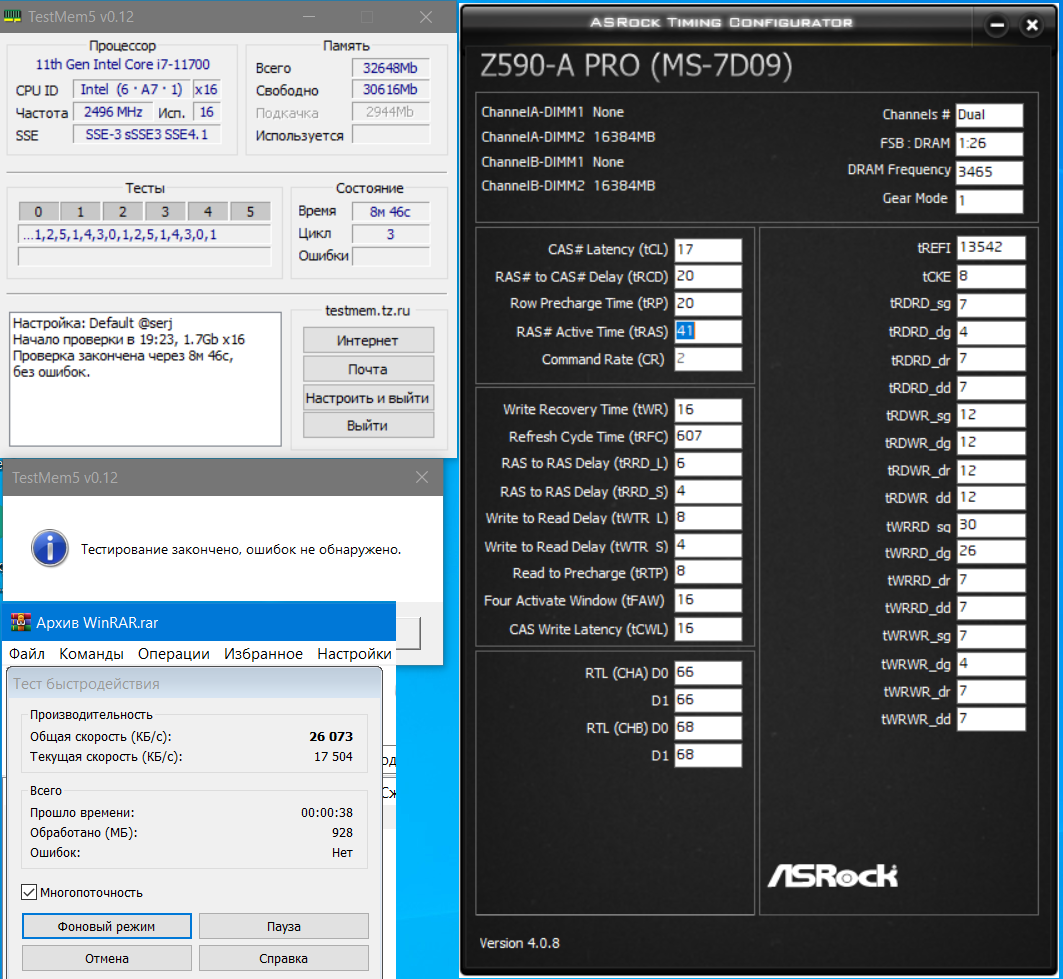Image resolution: width=1063 pixels, height=979 pixels.
Task: Open the Операции menu in WinRAR
Action: [174, 654]
